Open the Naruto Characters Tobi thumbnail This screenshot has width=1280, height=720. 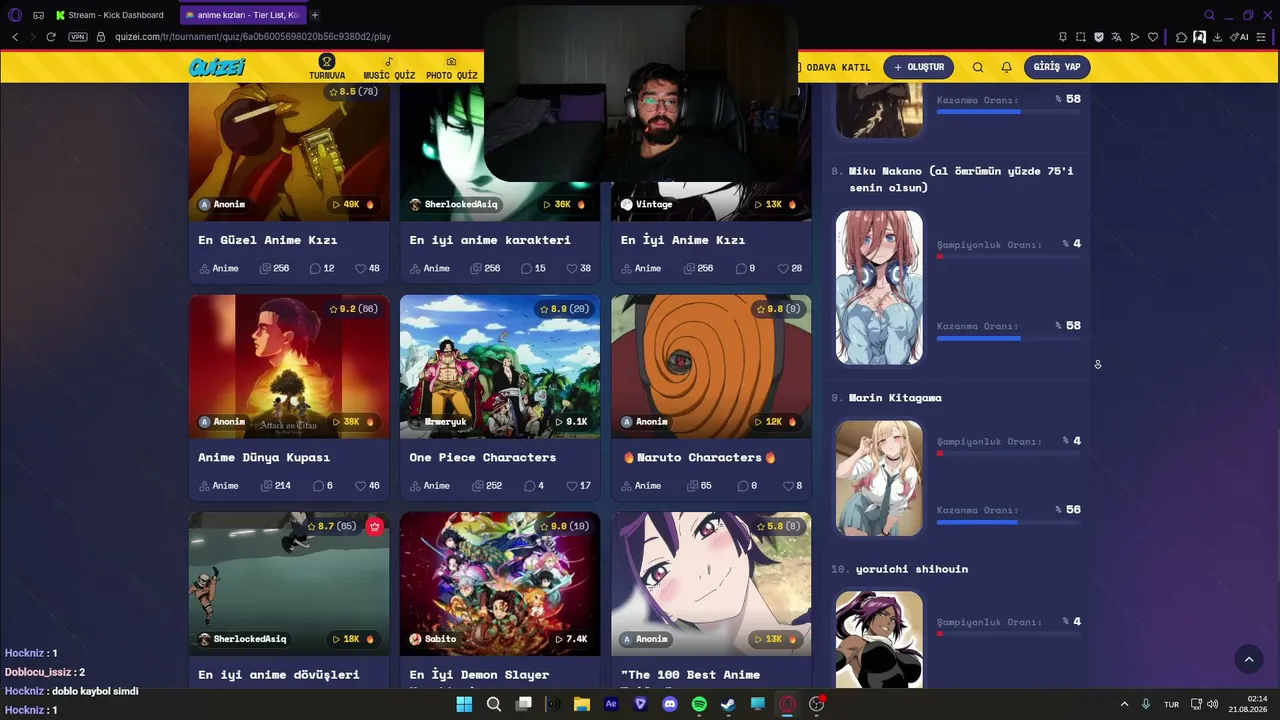pyautogui.click(x=711, y=367)
